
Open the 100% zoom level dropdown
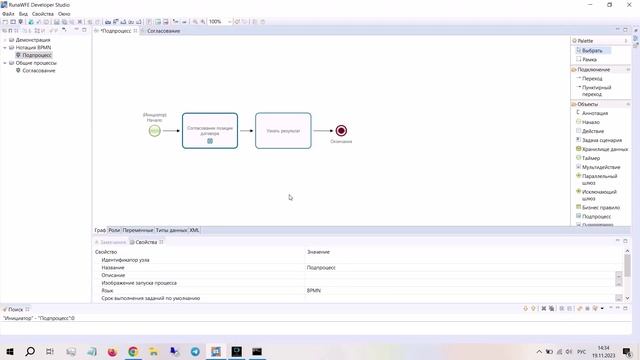[x=229, y=22]
